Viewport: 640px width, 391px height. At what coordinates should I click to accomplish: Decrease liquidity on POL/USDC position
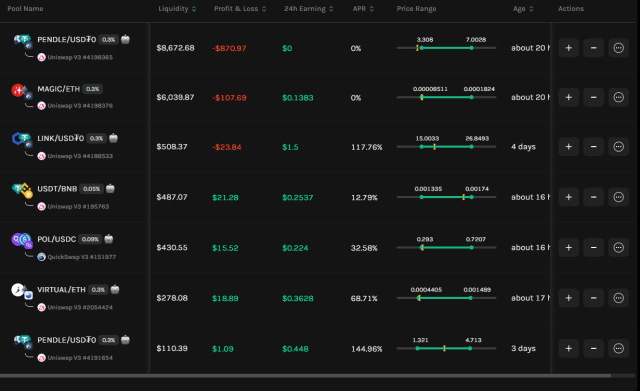pos(593,248)
